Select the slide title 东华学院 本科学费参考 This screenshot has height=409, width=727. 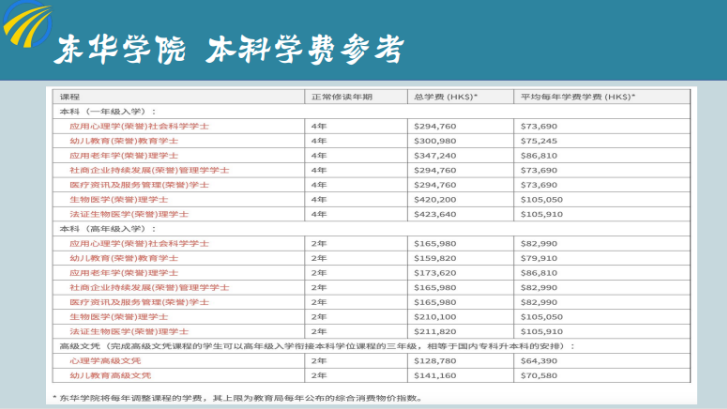229,49
